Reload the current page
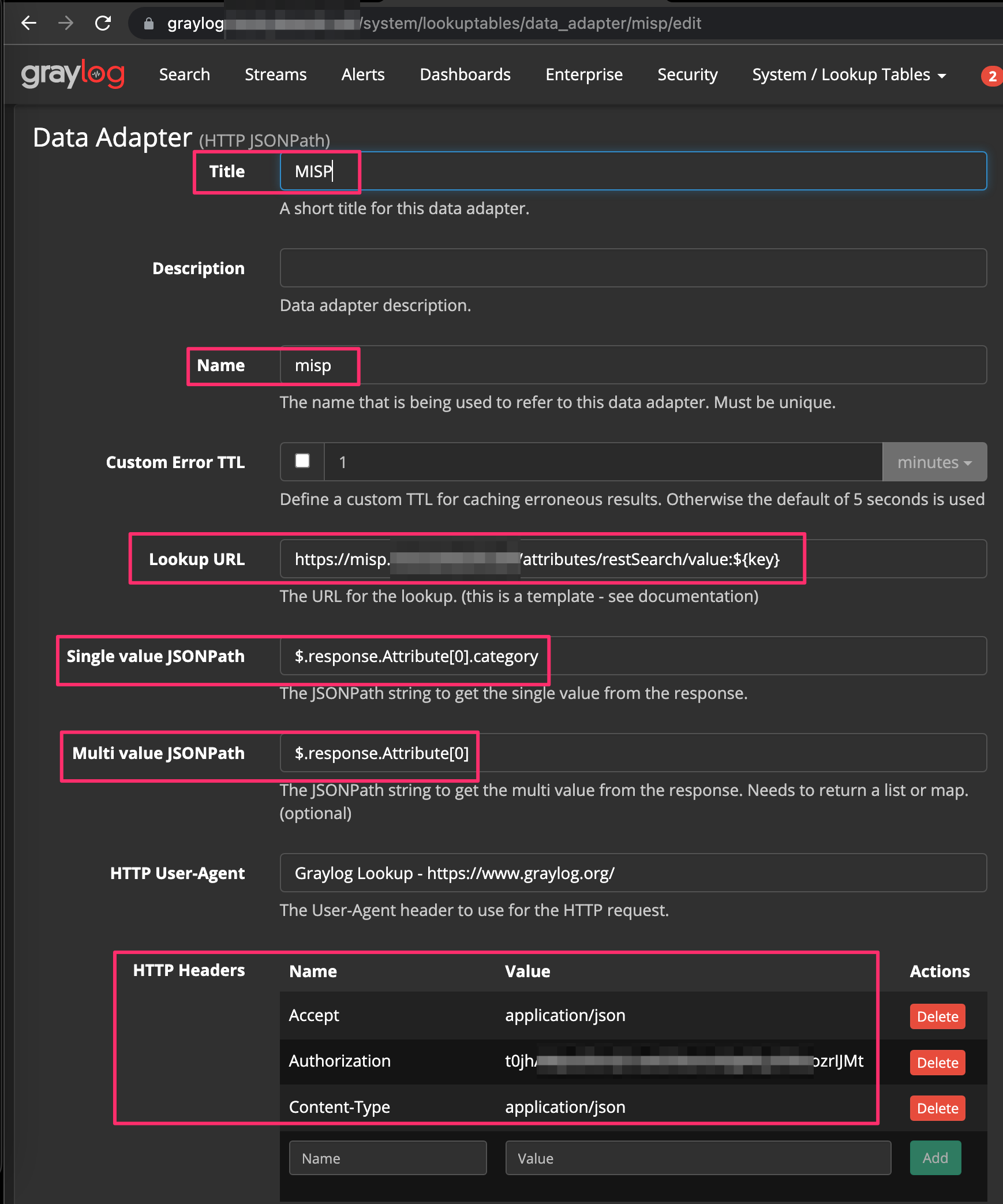The width and height of the screenshot is (1003, 1204). 104,23
